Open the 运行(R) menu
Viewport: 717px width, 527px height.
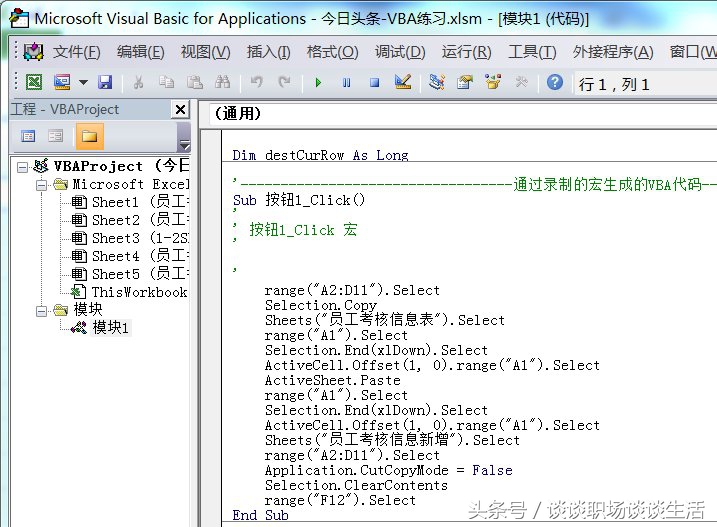pyautogui.click(x=466, y=52)
